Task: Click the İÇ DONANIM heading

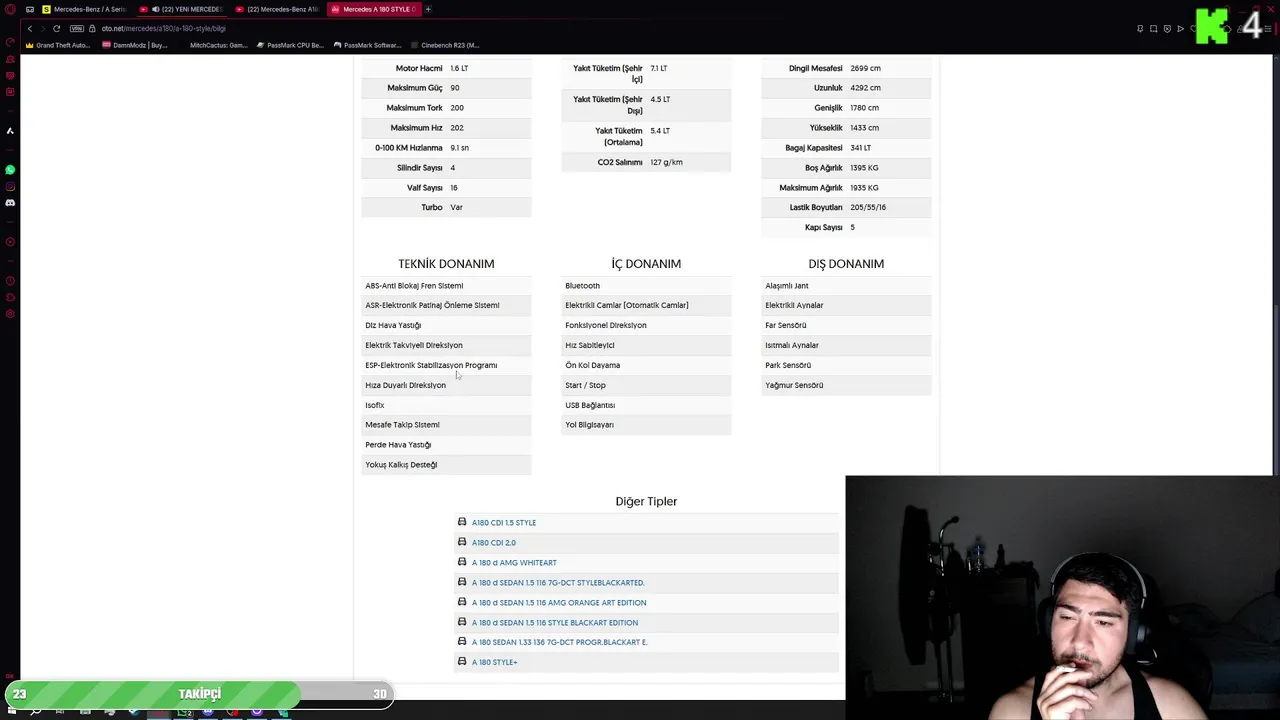Action: 646,264
